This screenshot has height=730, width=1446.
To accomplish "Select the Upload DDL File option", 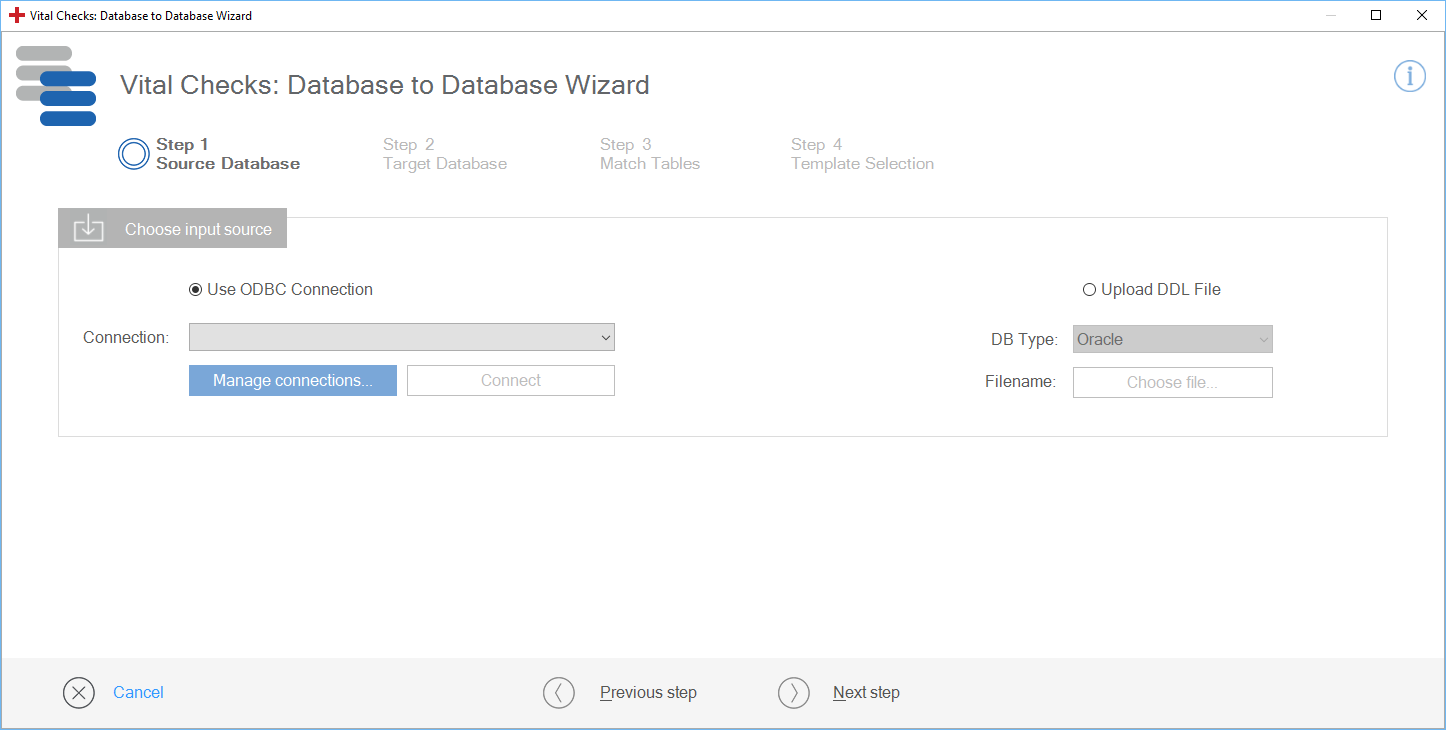I will [x=1089, y=290].
